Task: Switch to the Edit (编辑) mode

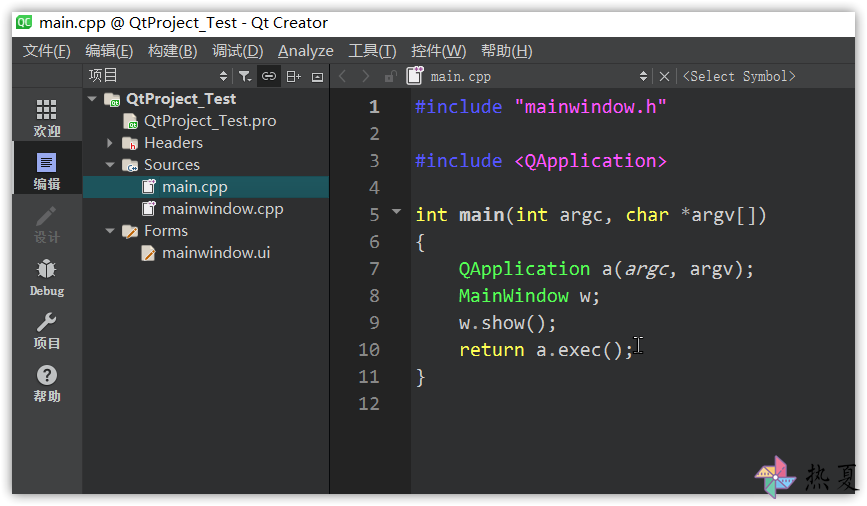Action: coord(46,170)
